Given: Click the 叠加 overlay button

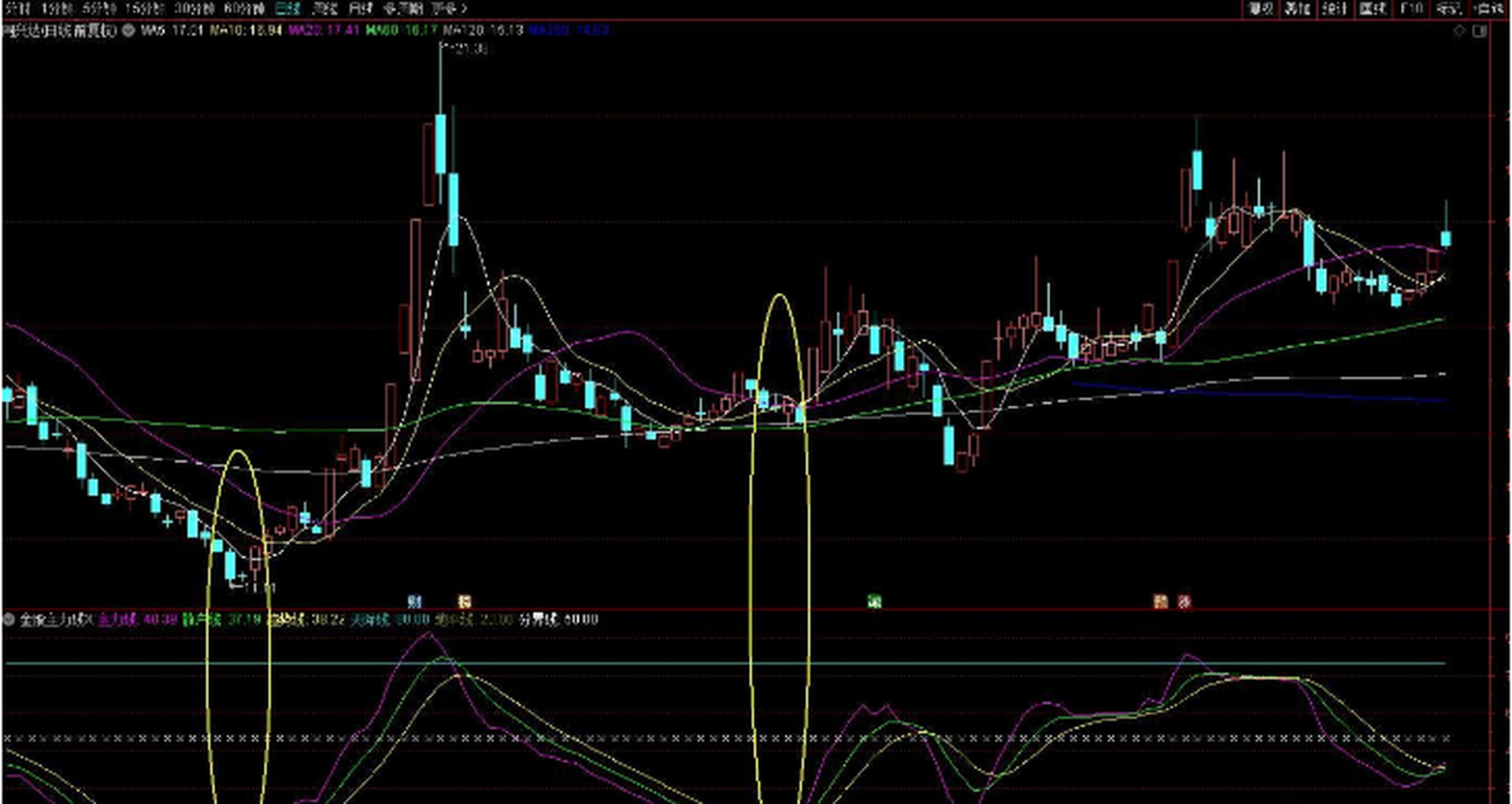Looking at the screenshot, I should pos(1297,9).
